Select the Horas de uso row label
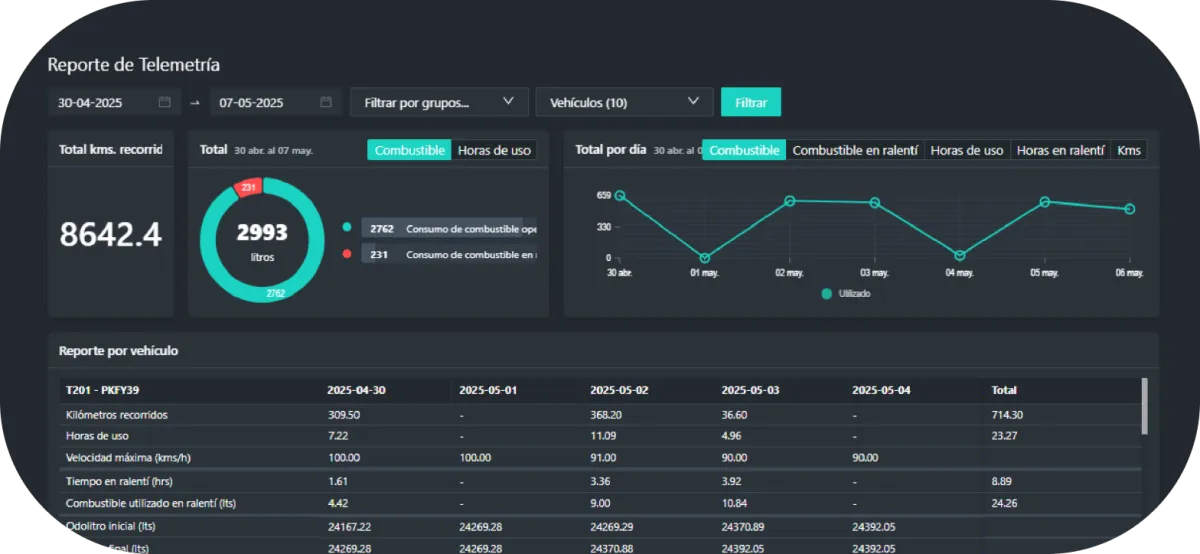 (97, 436)
